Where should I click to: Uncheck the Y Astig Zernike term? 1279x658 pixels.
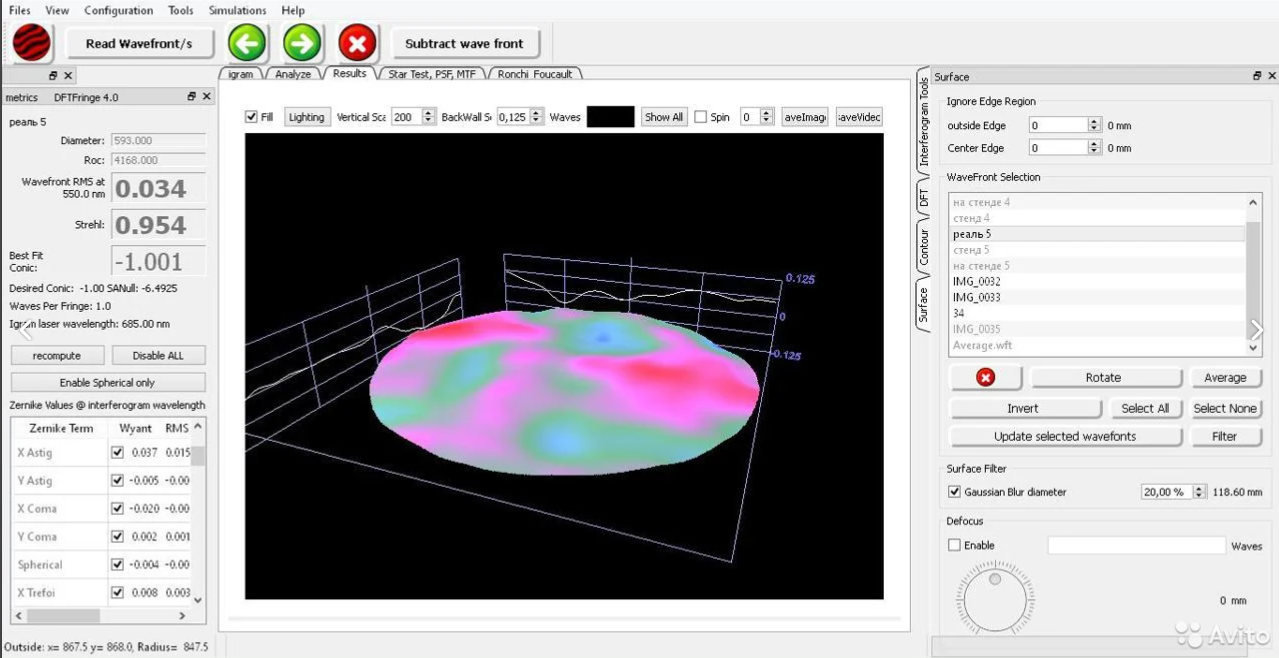[x=117, y=480]
